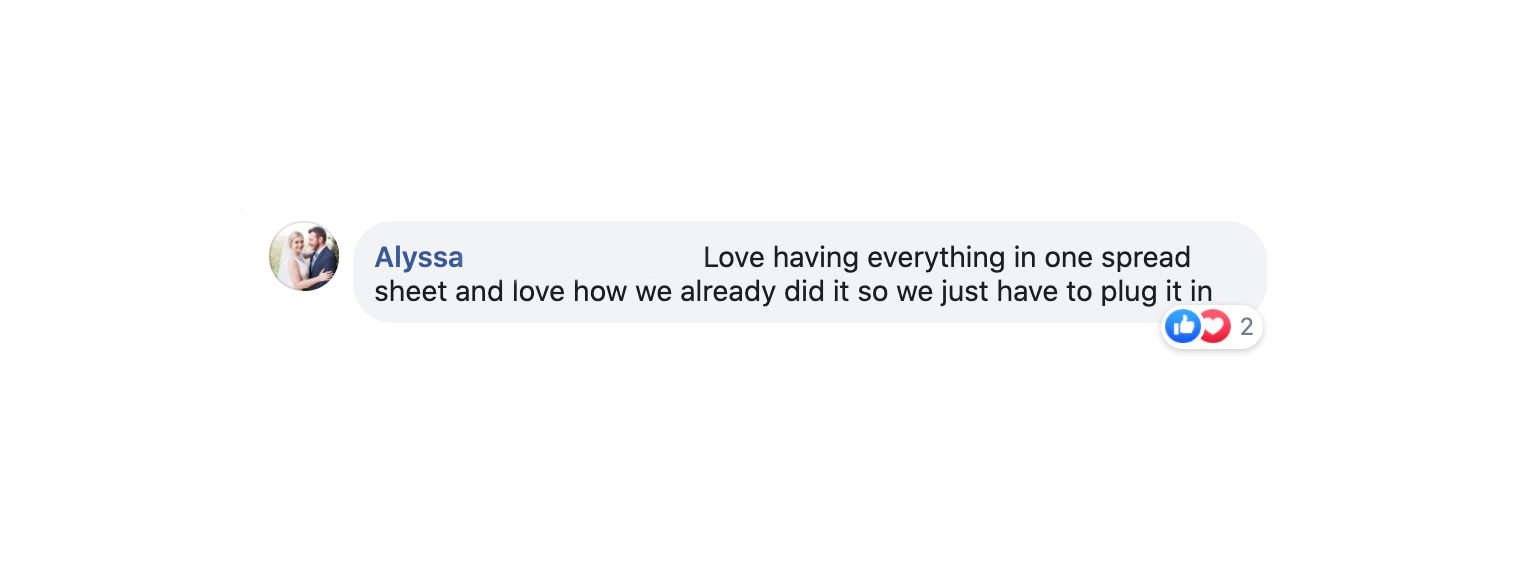This screenshot has height=581, width=1522.
Task: Click the word "spread" in the comment
Action: tap(1146, 258)
